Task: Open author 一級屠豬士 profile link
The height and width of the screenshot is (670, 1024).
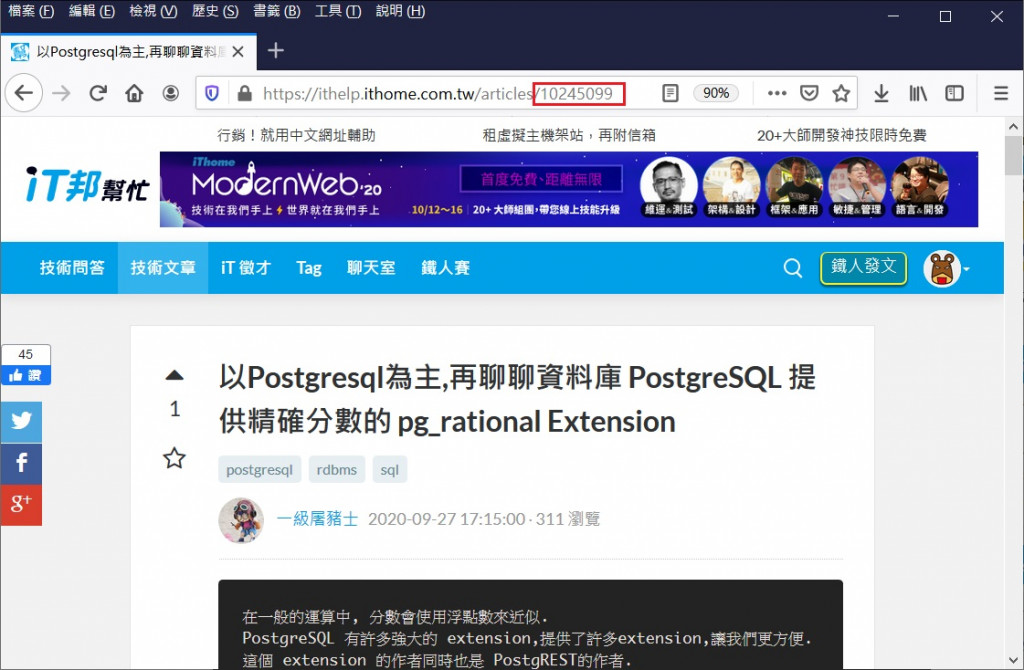Action: click(x=317, y=519)
